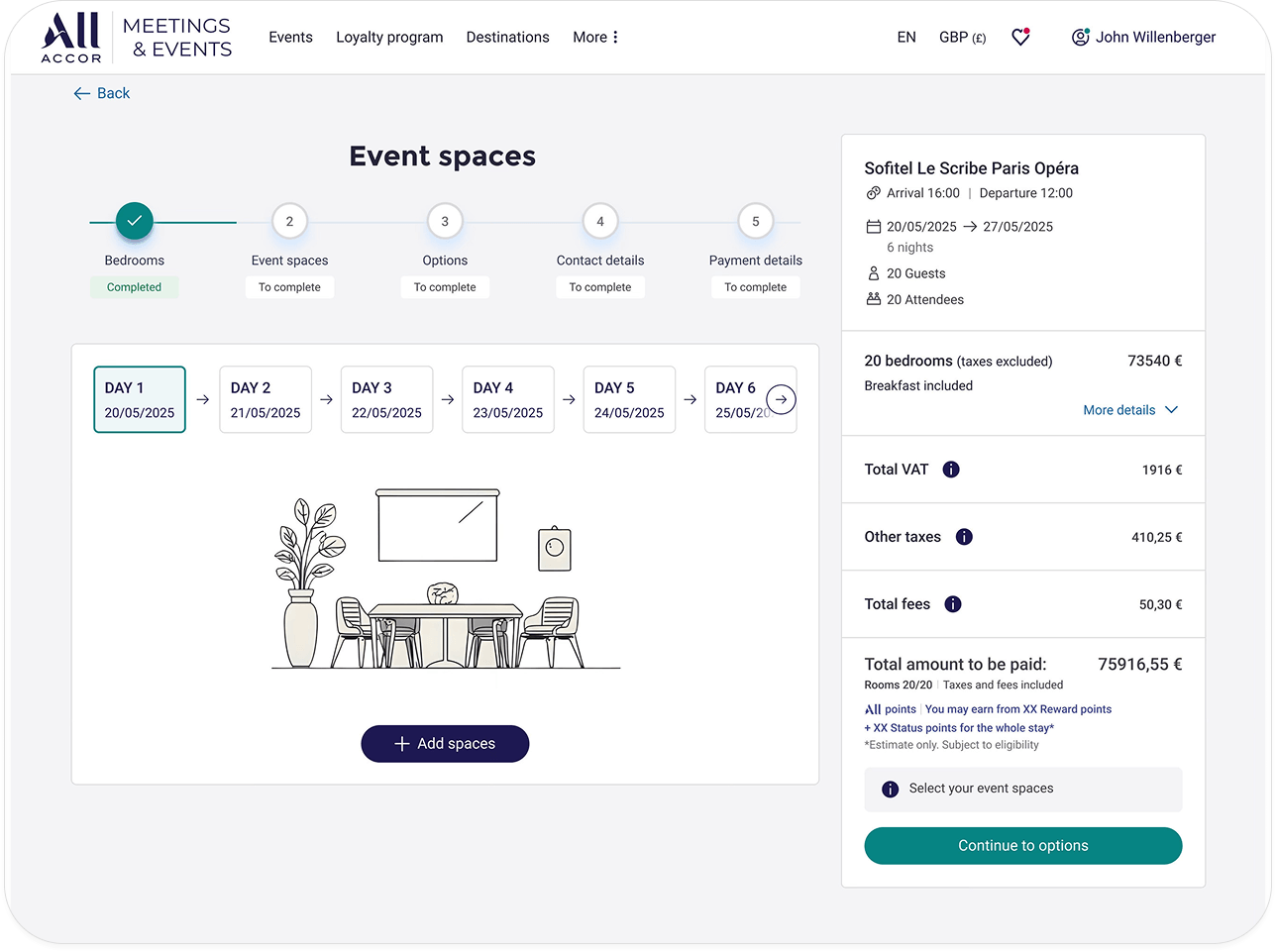Click the Add spaces button
Screen dimensions: 1276x952
tap(445, 743)
